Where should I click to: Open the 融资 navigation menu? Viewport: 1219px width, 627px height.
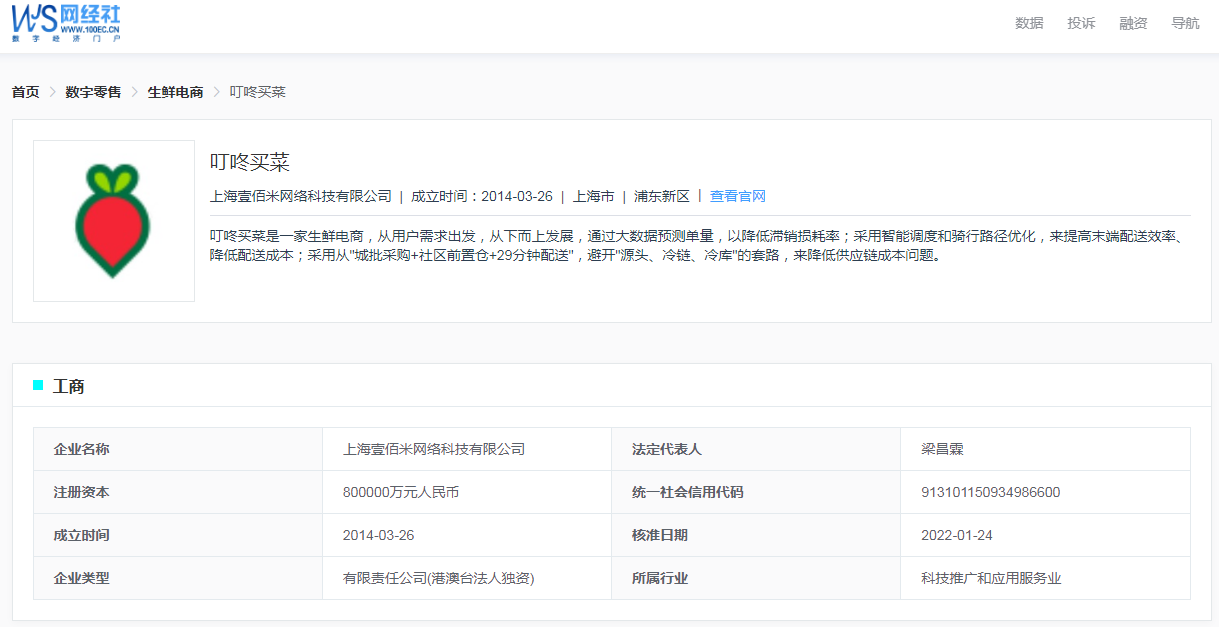[1133, 23]
